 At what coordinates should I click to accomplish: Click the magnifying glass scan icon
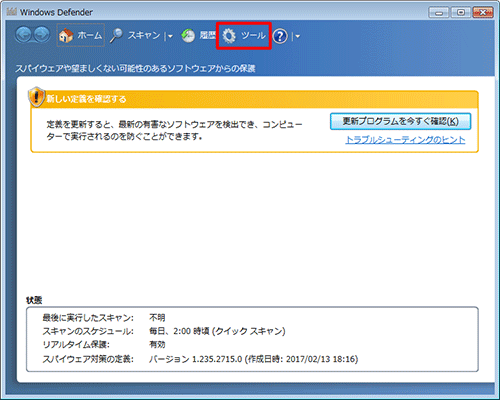(x=116, y=35)
